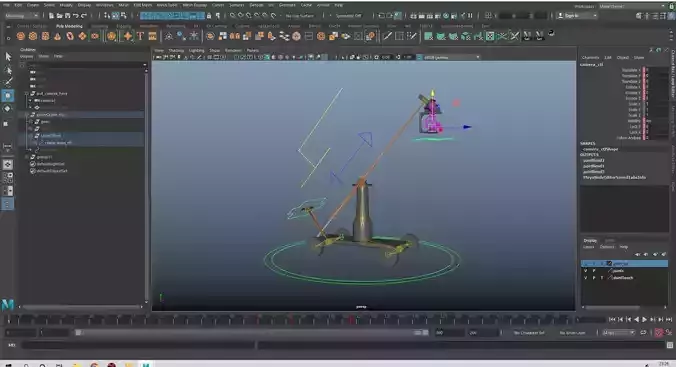This screenshot has height=367, width=676.
Task: Click the Undo arrow on the status line
Action: (x=76, y=16)
